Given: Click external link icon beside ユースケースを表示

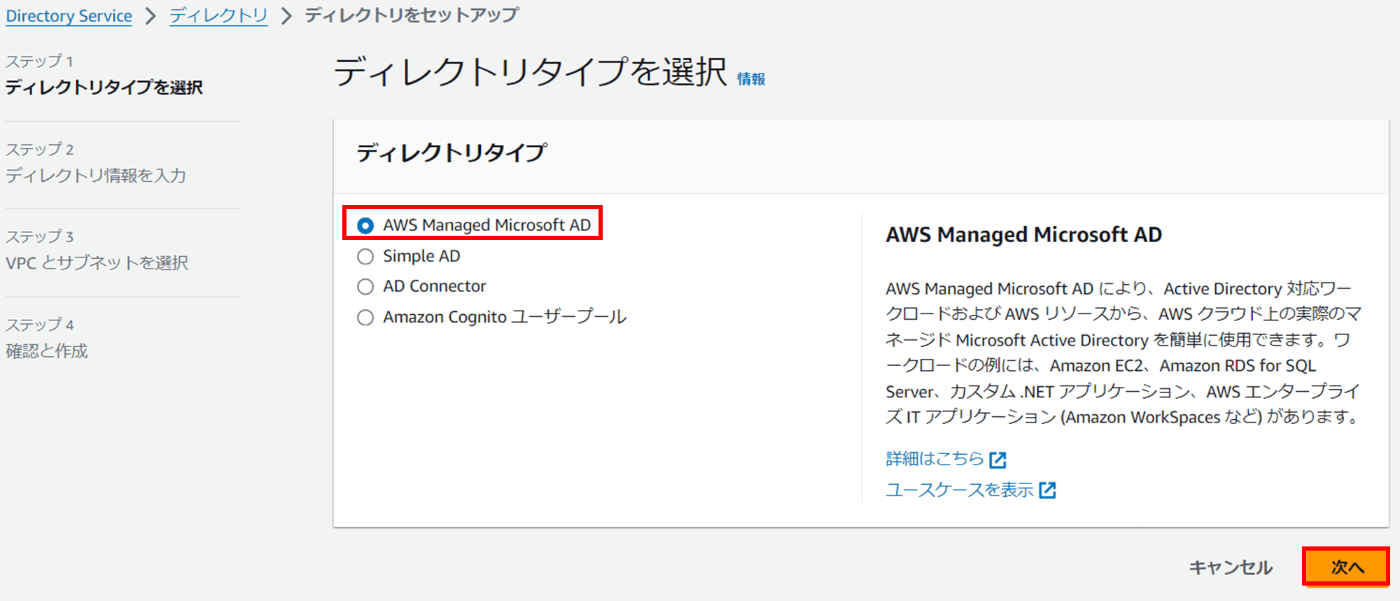Looking at the screenshot, I should tap(1047, 491).
